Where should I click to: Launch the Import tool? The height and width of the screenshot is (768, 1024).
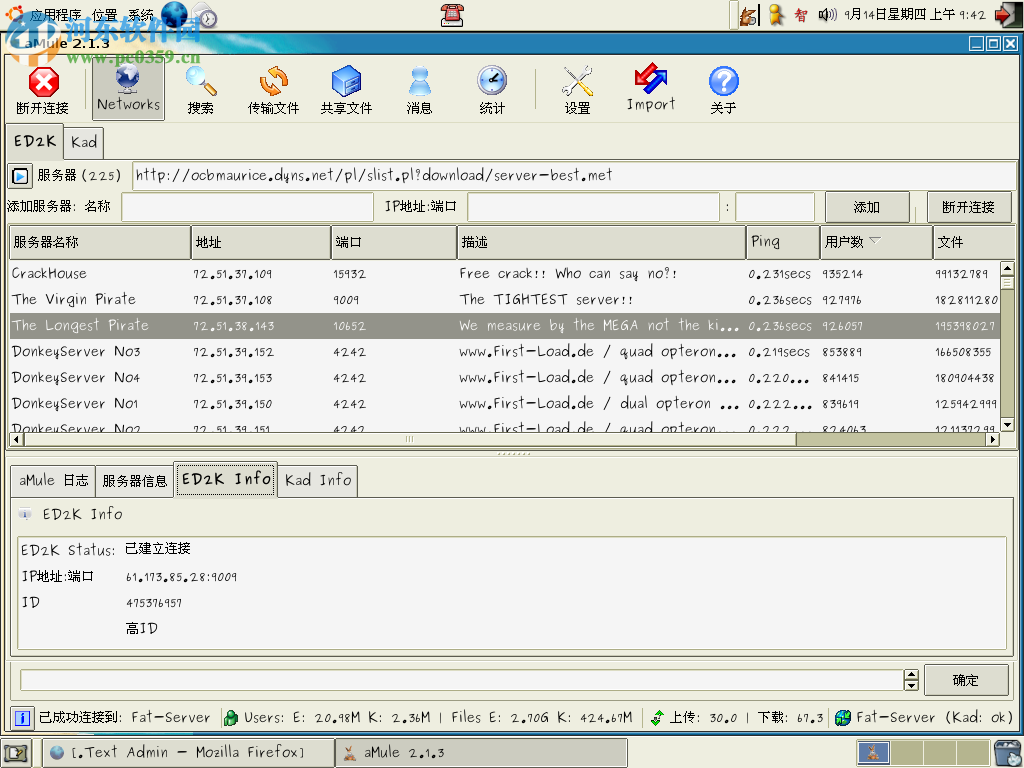[650, 90]
